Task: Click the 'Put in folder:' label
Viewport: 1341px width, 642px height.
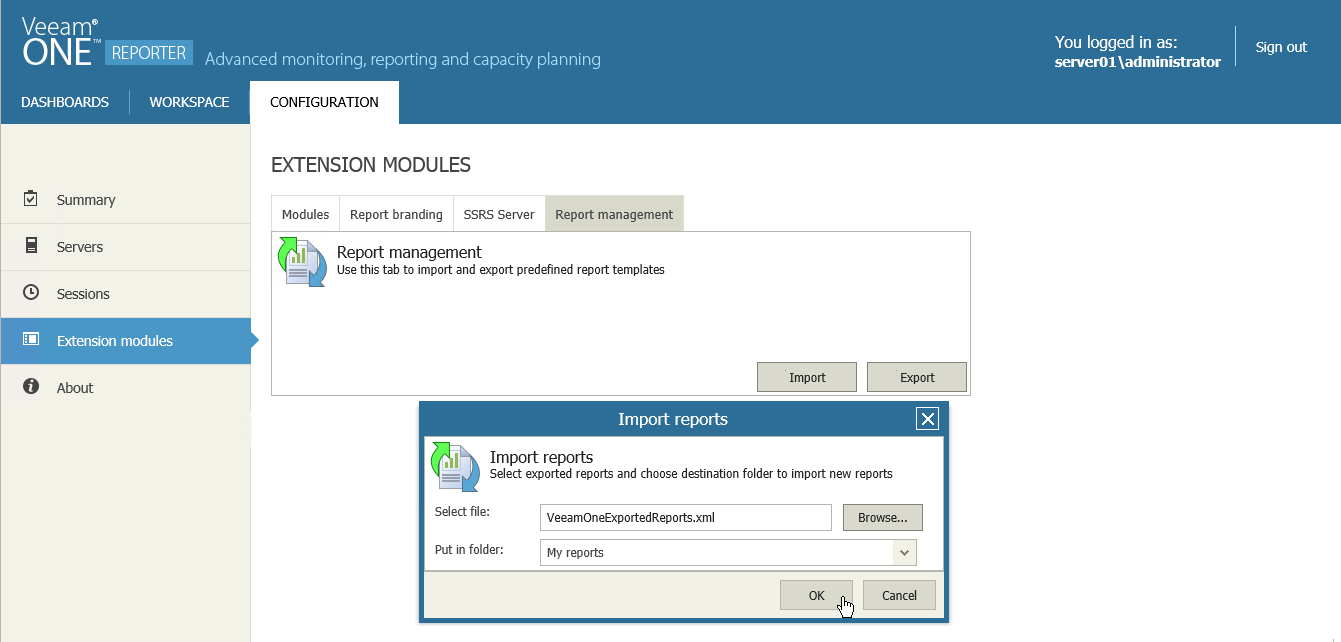Action: point(469,550)
